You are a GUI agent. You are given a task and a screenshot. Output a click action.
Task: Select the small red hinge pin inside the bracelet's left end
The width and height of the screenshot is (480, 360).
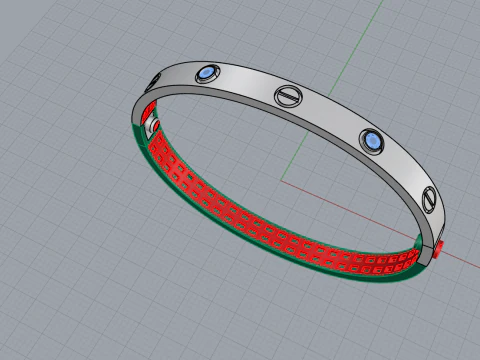[x=156, y=125]
